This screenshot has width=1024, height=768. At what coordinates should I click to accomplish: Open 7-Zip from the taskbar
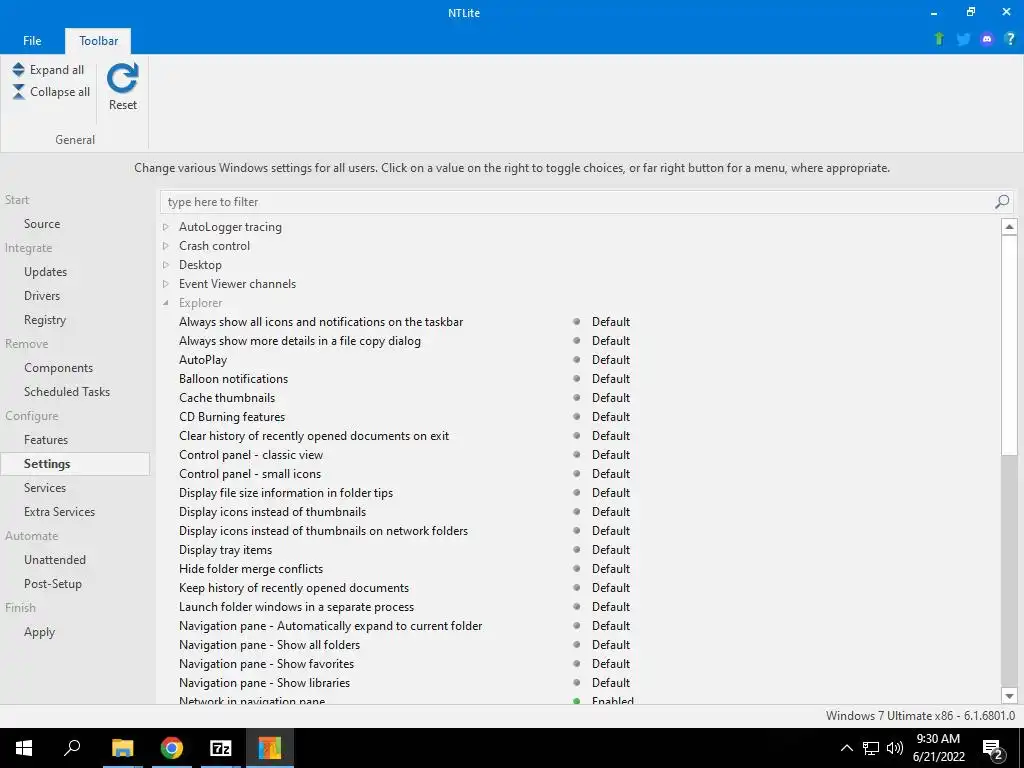[x=221, y=748]
